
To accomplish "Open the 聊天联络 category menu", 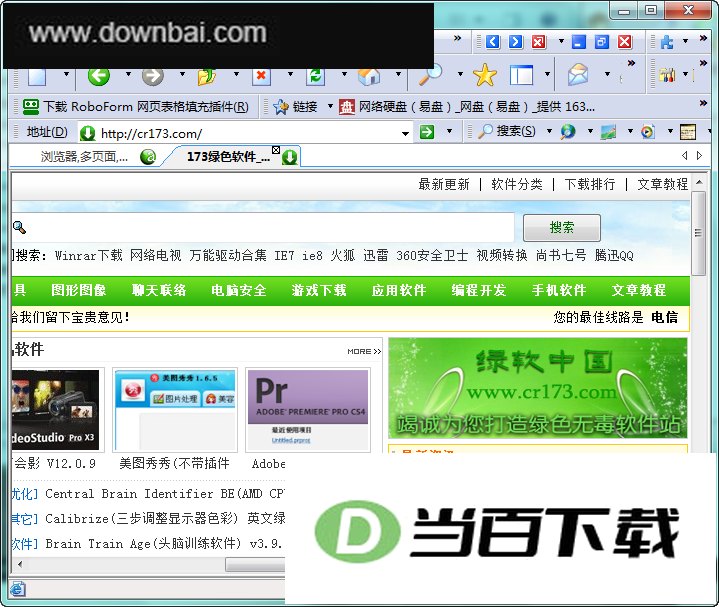I will click(159, 290).
